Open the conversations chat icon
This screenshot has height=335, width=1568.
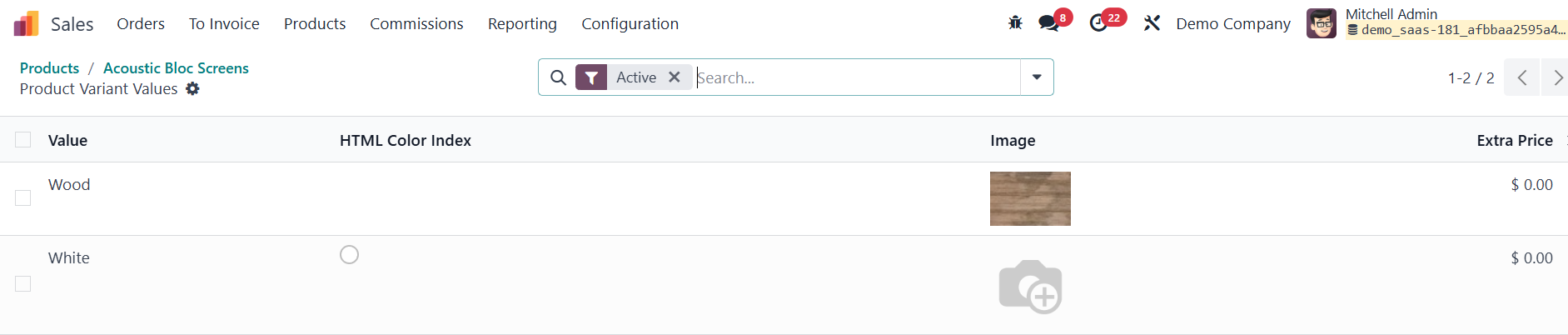(x=1048, y=23)
